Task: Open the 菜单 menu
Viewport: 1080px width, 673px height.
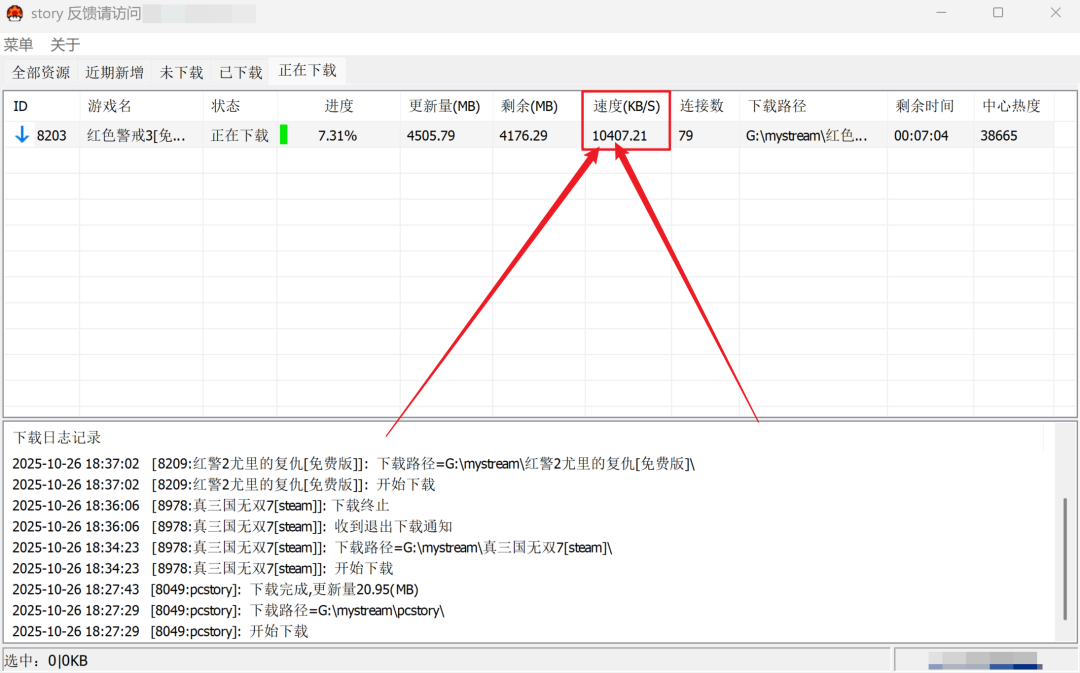Action: [x=18, y=45]
